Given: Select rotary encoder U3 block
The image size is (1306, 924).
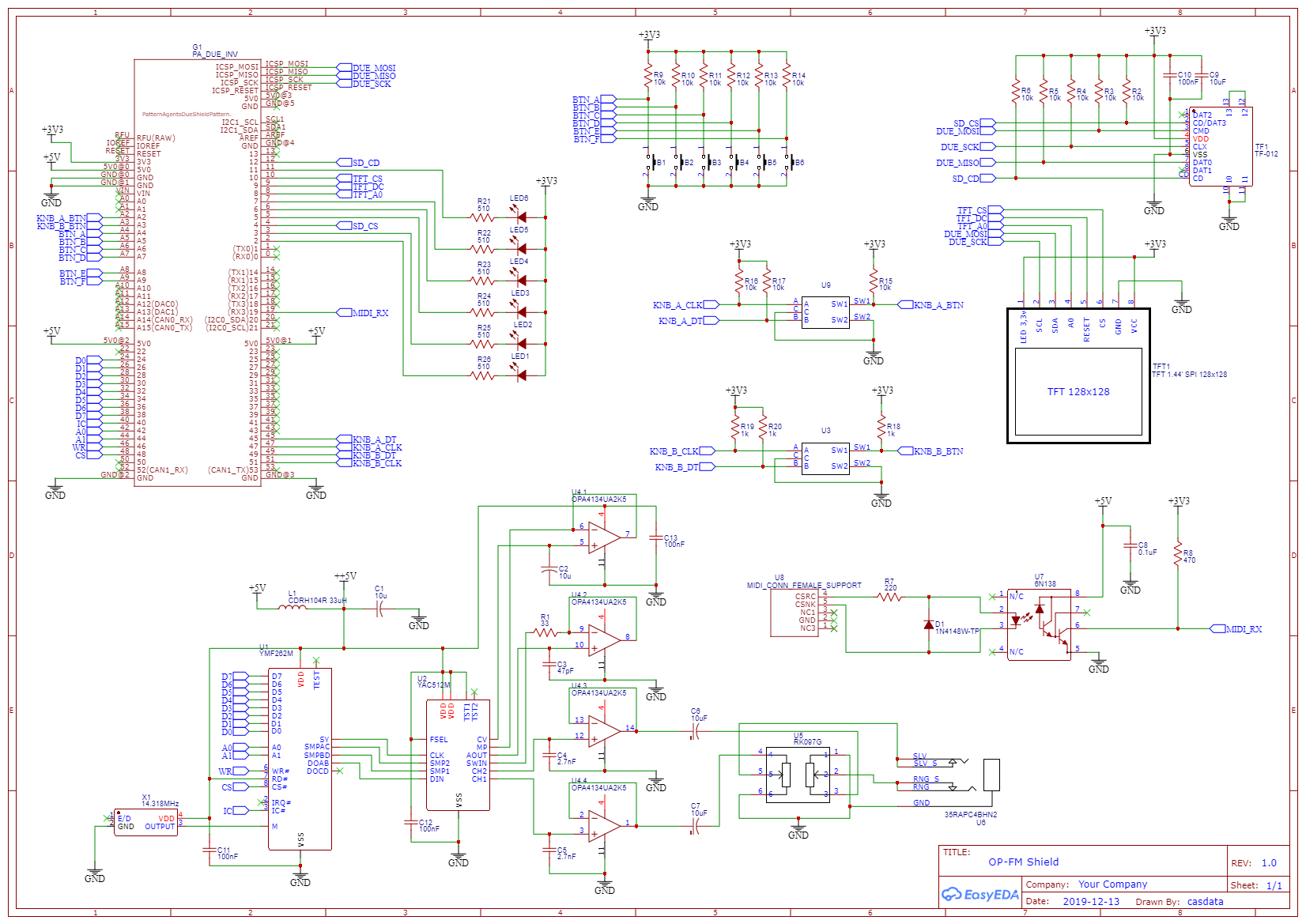Looking at the screenshot, I should [x=825, y=458].
